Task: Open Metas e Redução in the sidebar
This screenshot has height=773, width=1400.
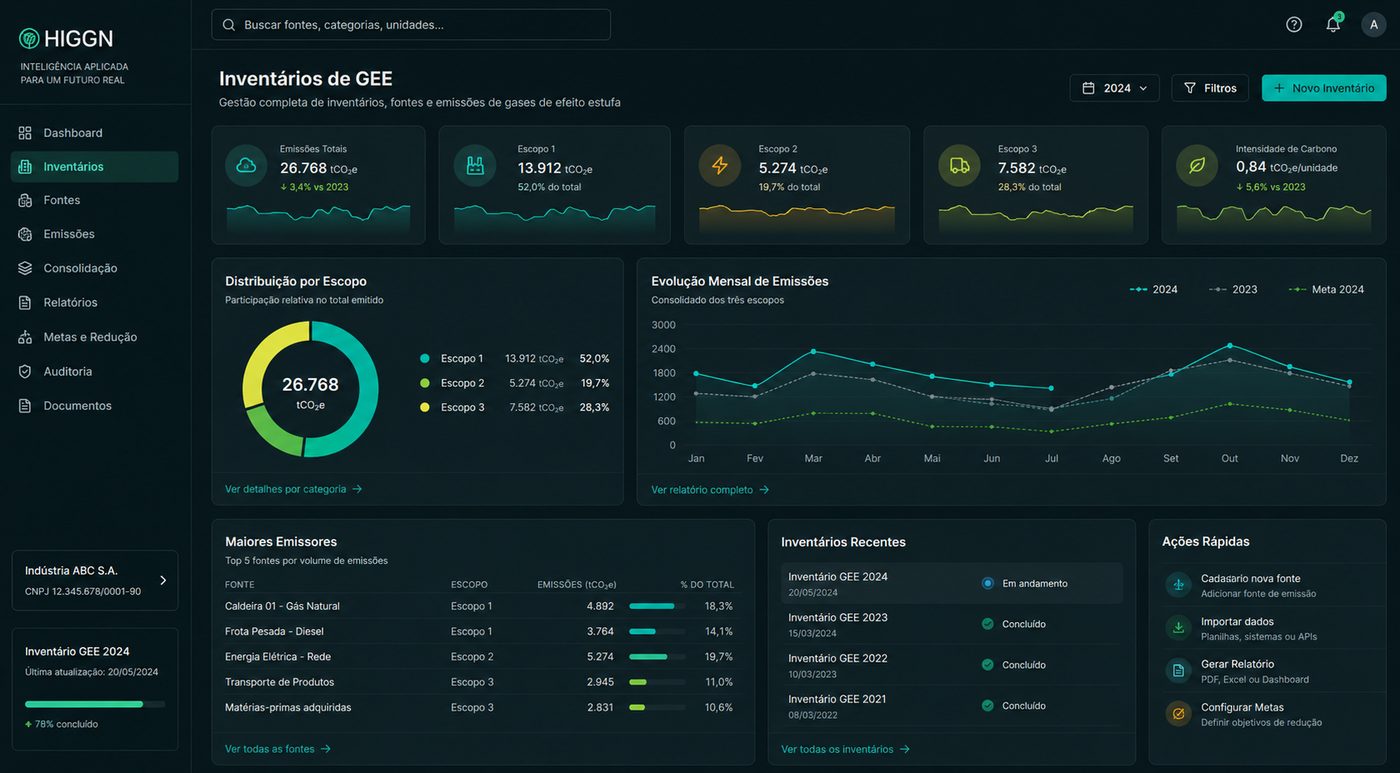Action: tap(95, 337)
